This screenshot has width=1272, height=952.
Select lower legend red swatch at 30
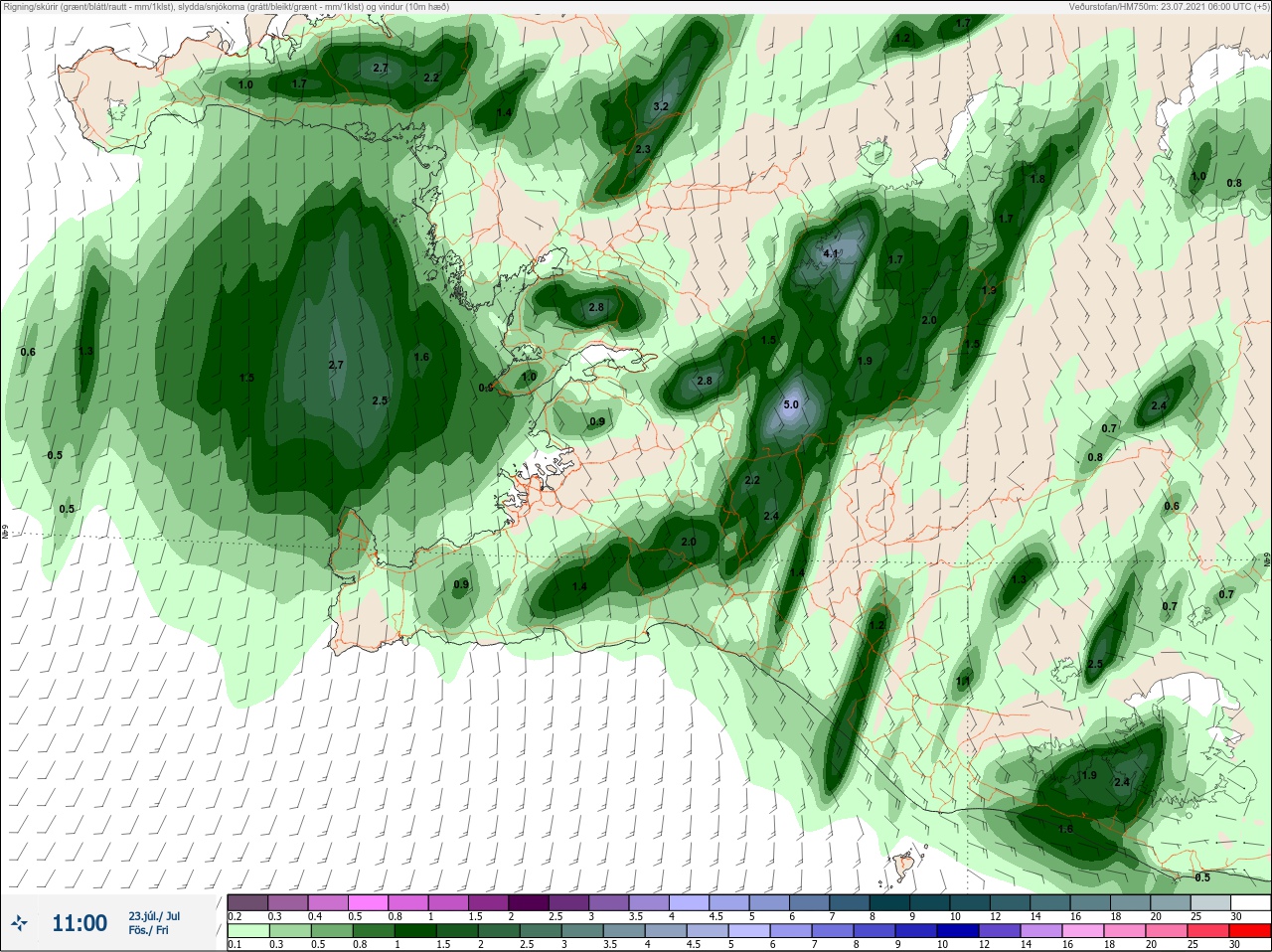click(1250, 931)
